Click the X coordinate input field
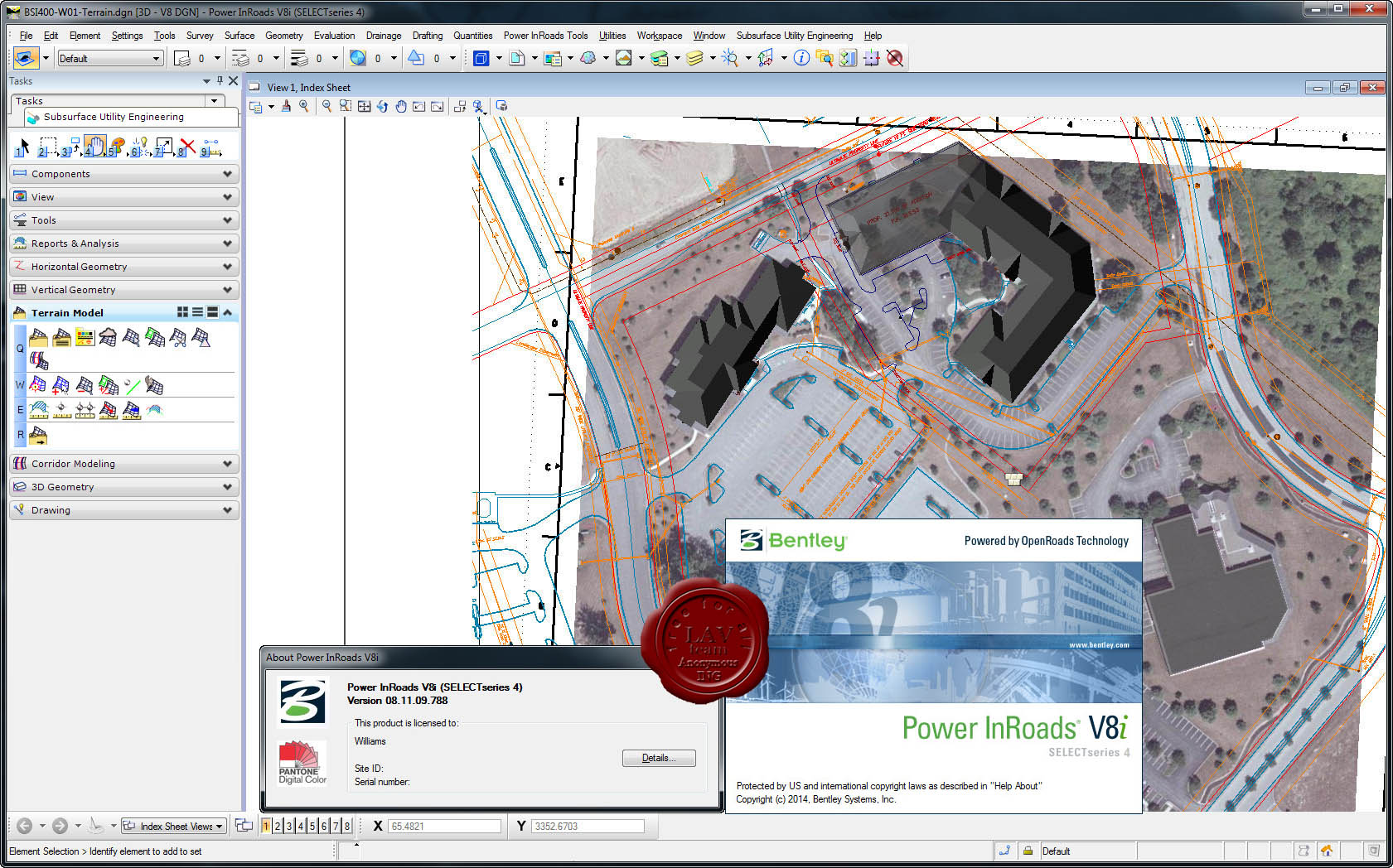 tap(444, 826)
